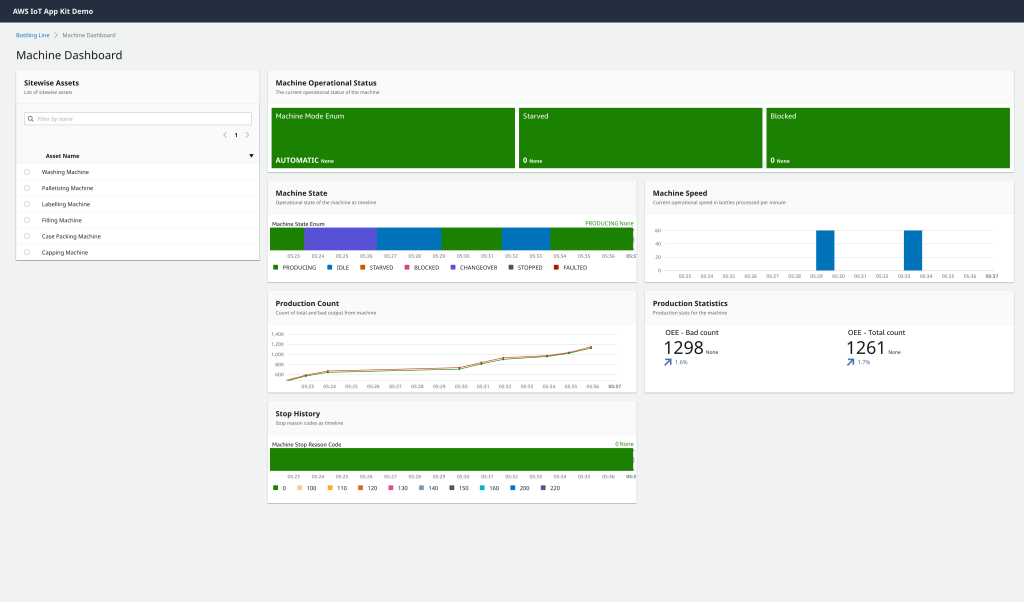Open the Bottling Line breadcrumb link
The height and width of the screenshot is (602, 1024).
31,34
